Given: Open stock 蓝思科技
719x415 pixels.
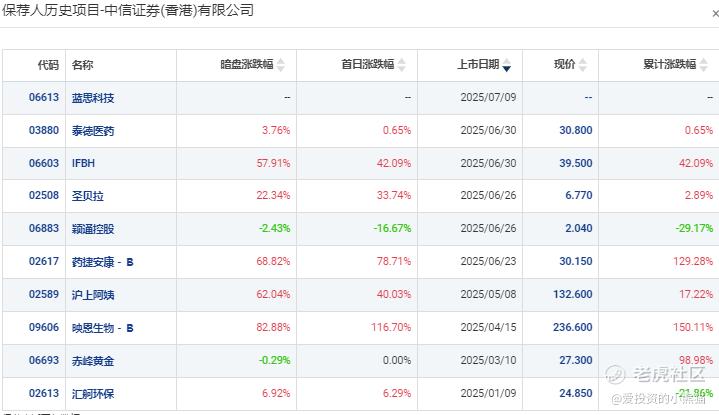Looking at the screenshot, I should [x=93, y=98].
